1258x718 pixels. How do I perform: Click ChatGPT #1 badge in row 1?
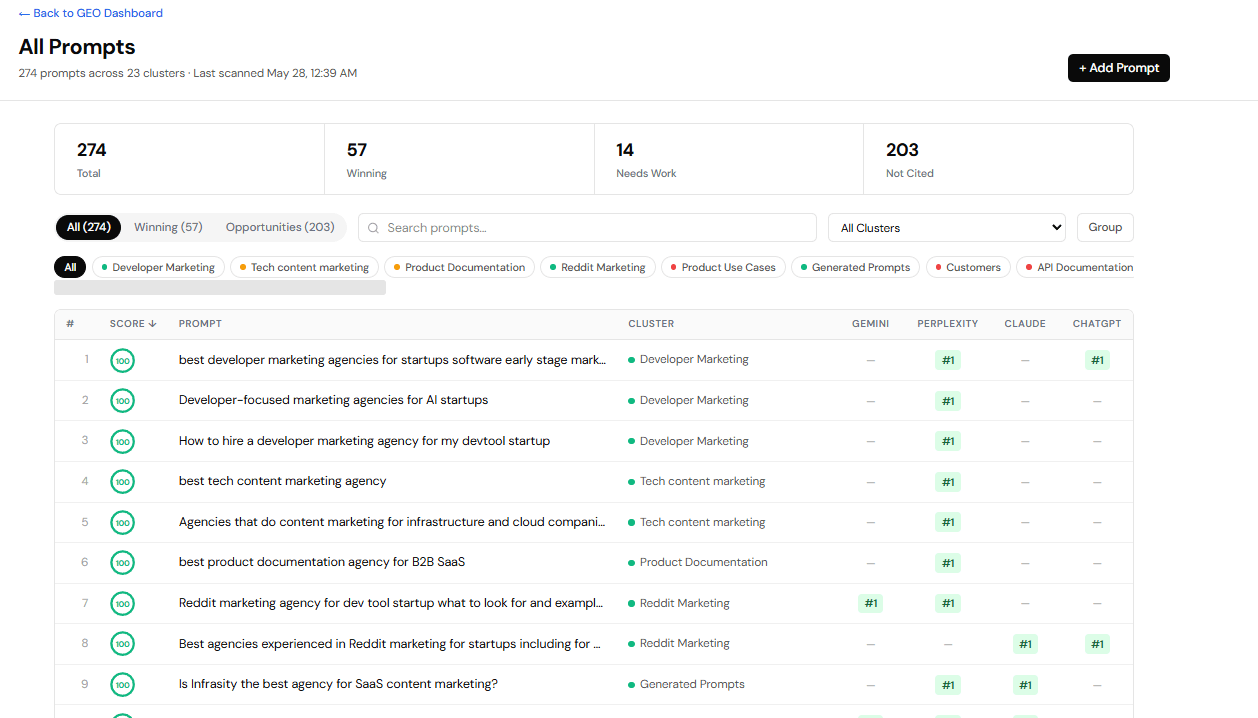tap(1097, 360)
